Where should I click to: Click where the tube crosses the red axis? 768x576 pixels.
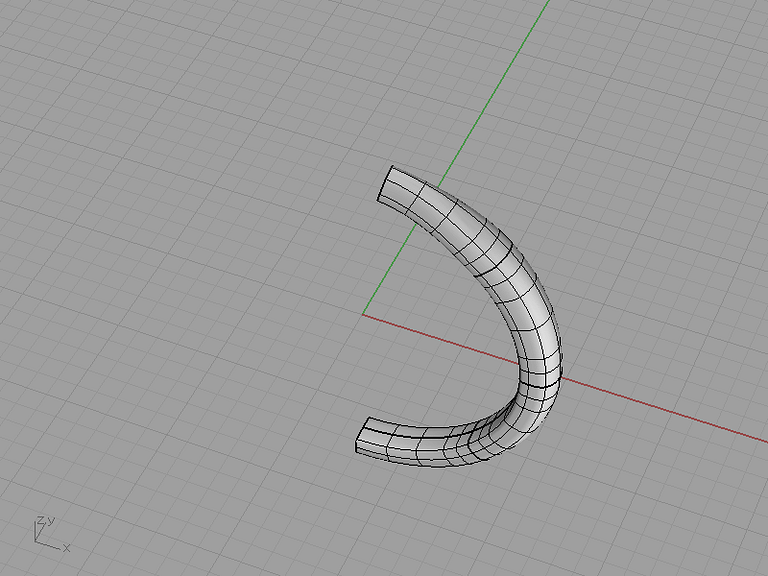tap(540, 372)
